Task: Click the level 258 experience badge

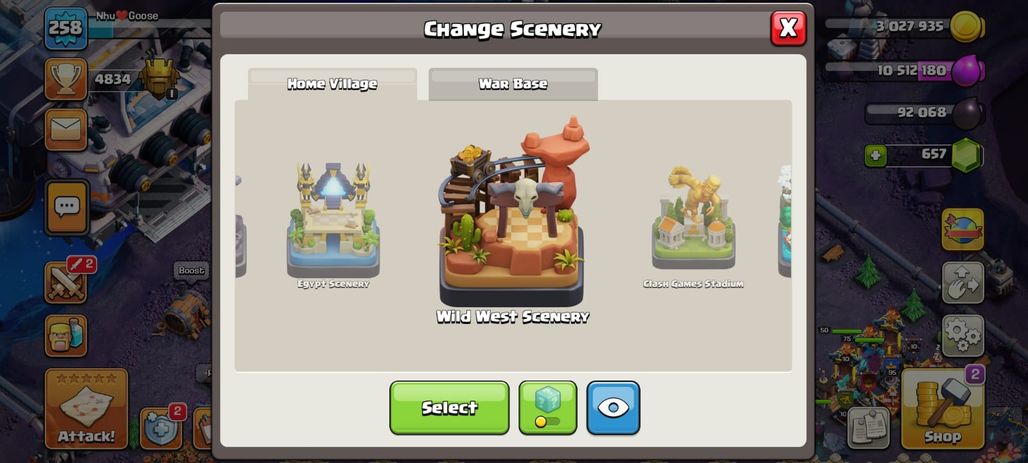Action: click(x=66, y=28)
